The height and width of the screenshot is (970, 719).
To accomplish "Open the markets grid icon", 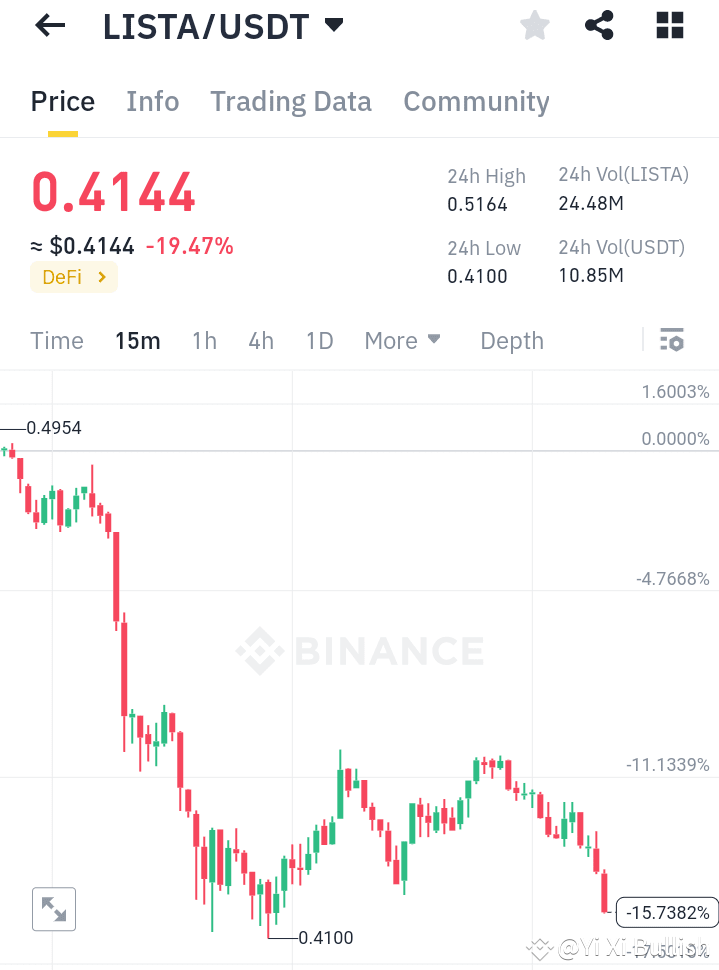I will (x=668, y=25).
